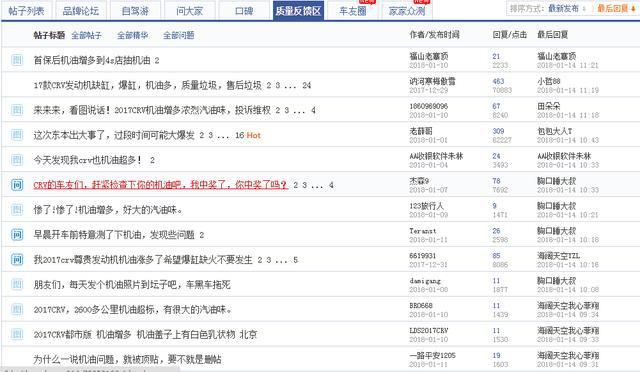
Task: Open author 福山老寨顶 profile link
Action: (x=429, y=56)
